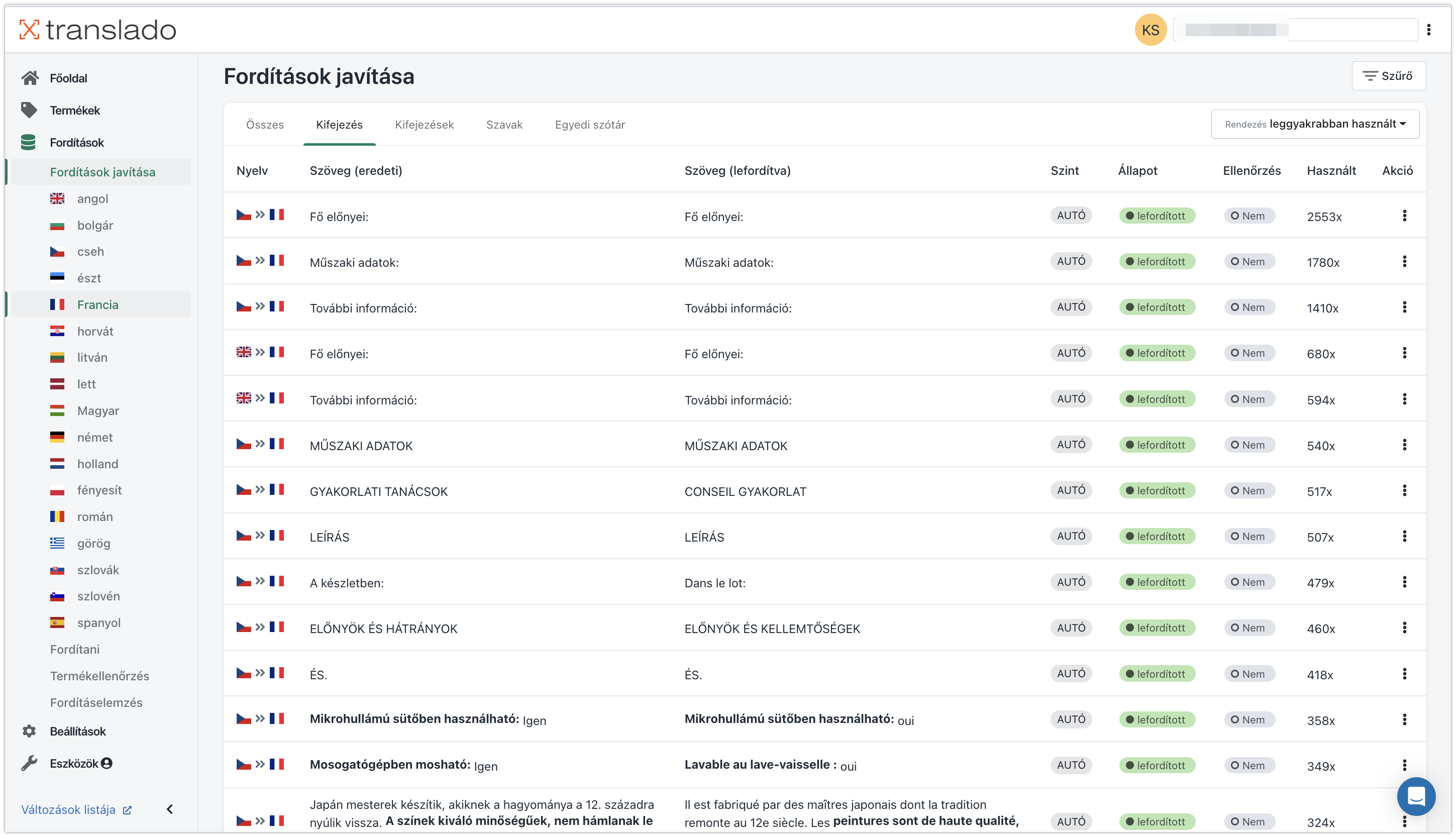Image resolution: width=1456 pixels, height=837 pixels.
Task: Open actions menu for 517x row
Action: [x=1404, y=490]
